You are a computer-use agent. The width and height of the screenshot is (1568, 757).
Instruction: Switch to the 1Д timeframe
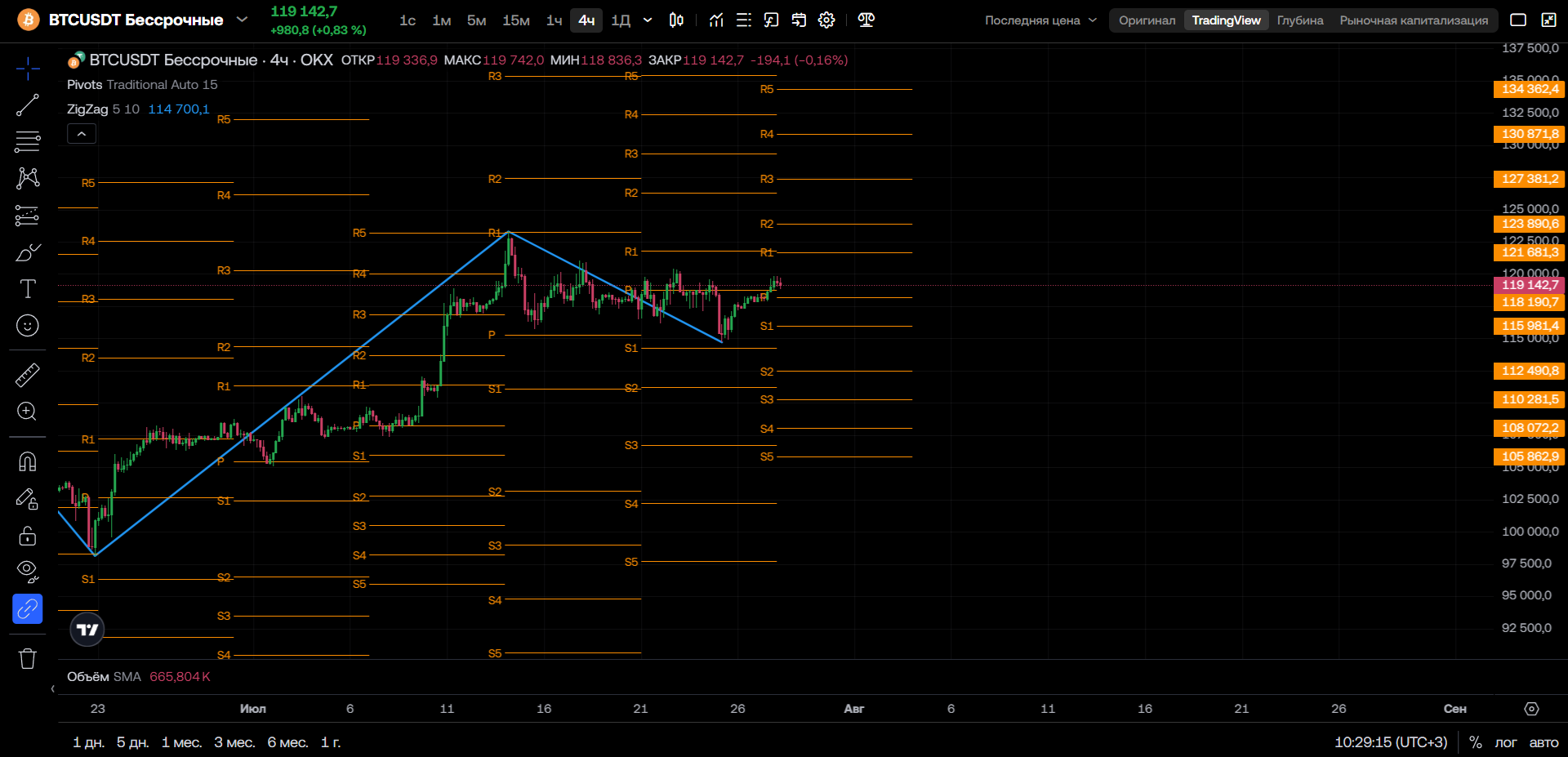click(621, 20)
